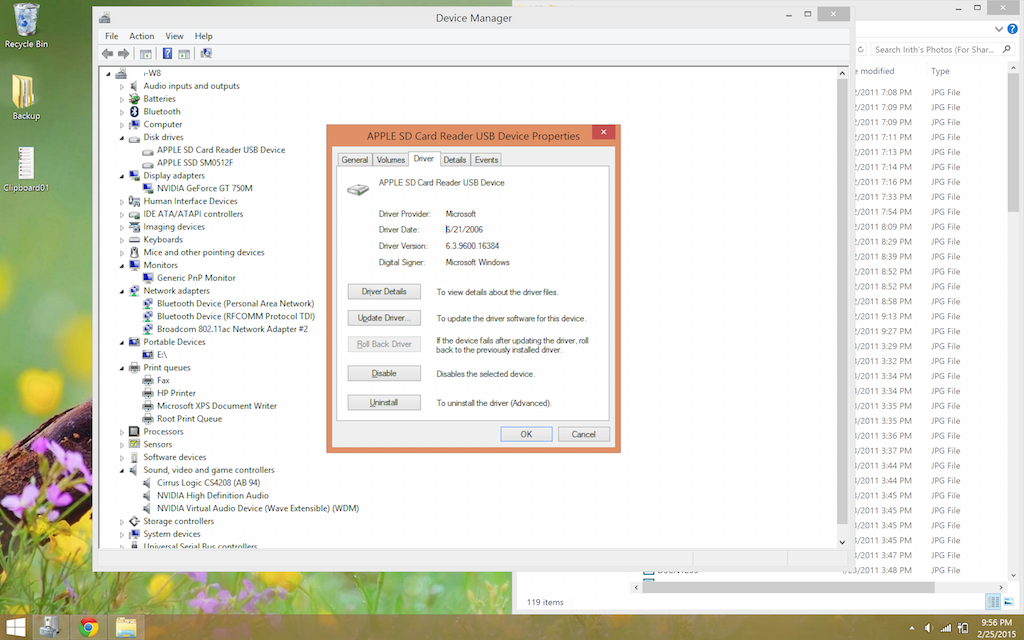Expand Human Interface Devices node

(122, 202)
